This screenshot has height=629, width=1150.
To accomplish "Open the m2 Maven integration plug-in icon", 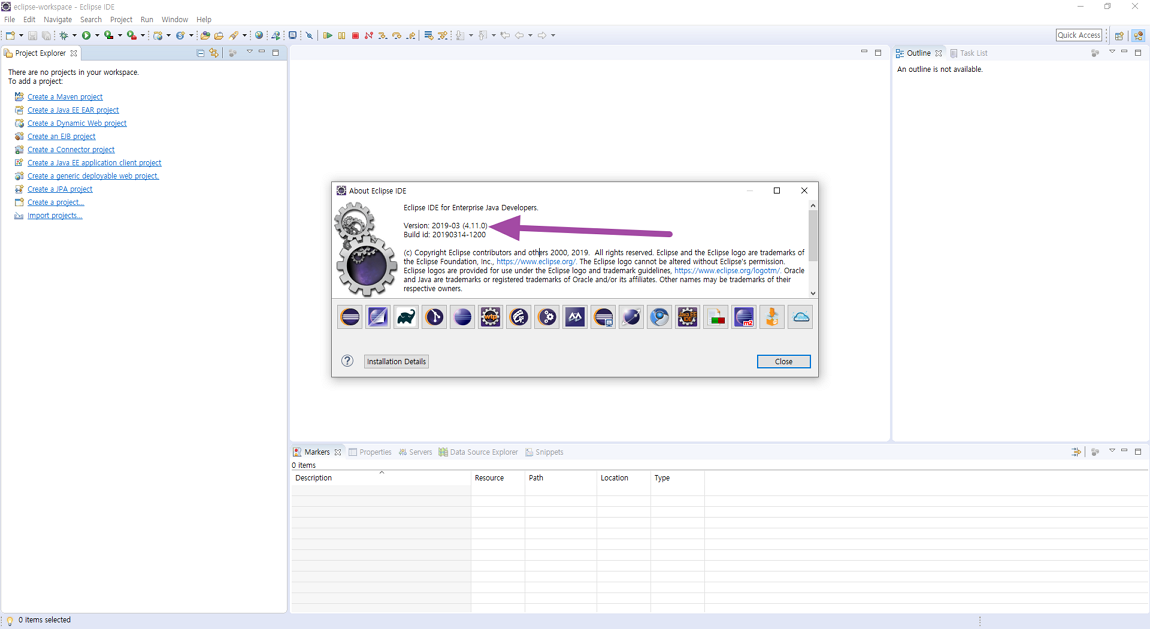I will (x=744, y=317).
